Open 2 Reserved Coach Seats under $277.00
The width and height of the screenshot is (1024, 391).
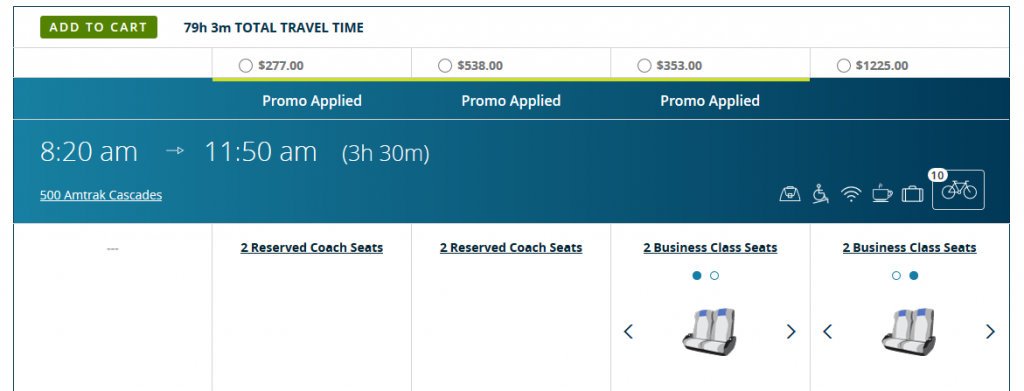point(312,247)
